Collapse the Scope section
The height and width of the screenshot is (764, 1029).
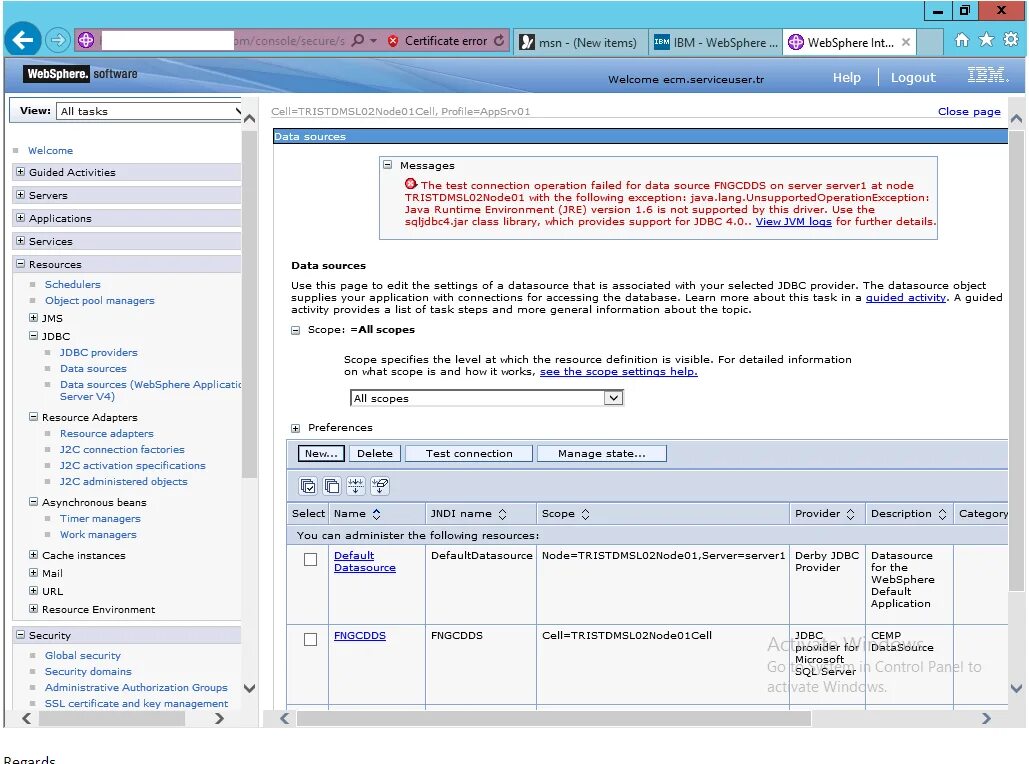295,330
